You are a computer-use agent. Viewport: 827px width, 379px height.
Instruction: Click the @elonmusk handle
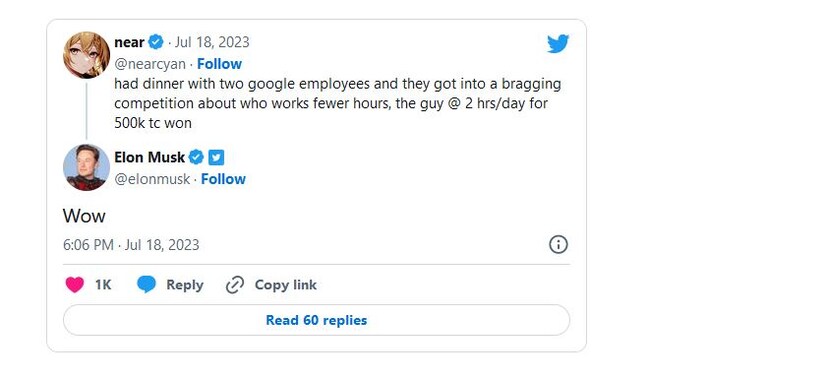click(x=152, y=179)
